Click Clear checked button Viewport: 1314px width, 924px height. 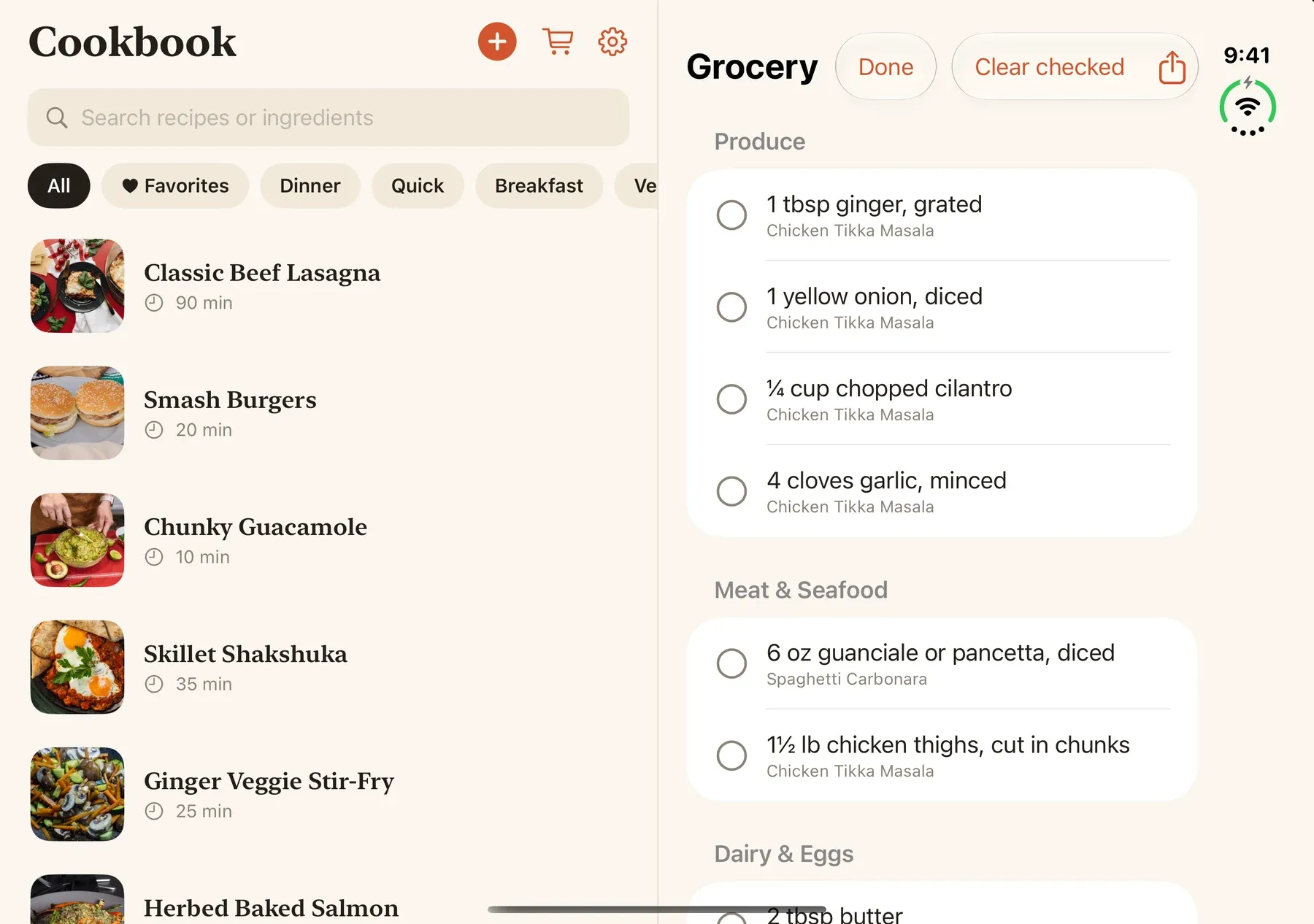click(1049, 67)
